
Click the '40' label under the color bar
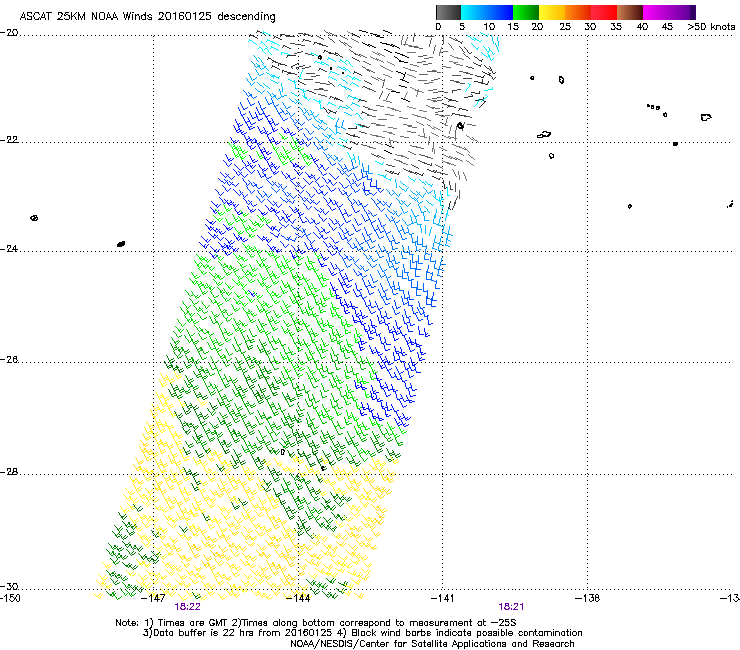tap(642, 27)
